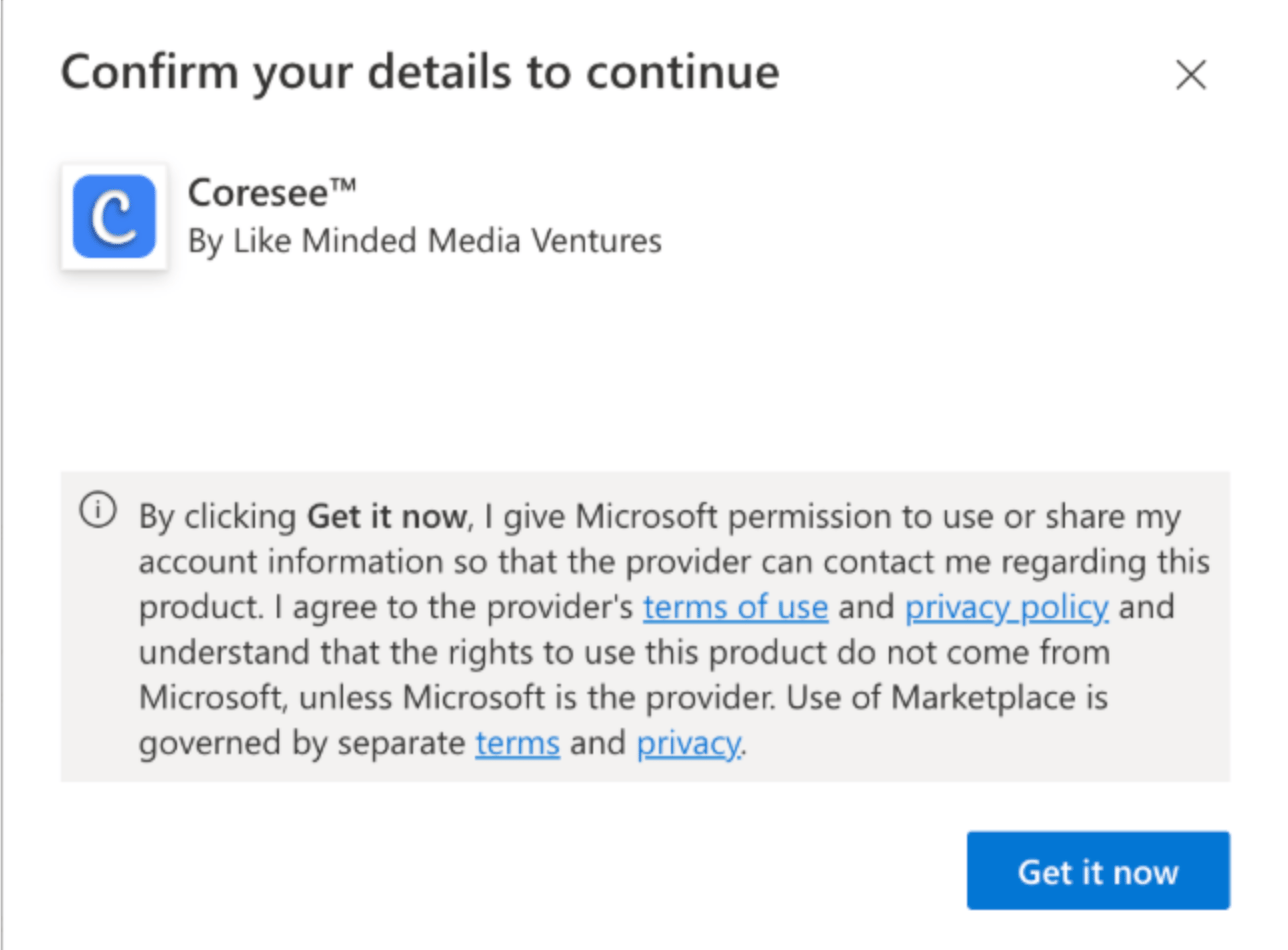Click the info circle icon in notice

tap(98, 511)
